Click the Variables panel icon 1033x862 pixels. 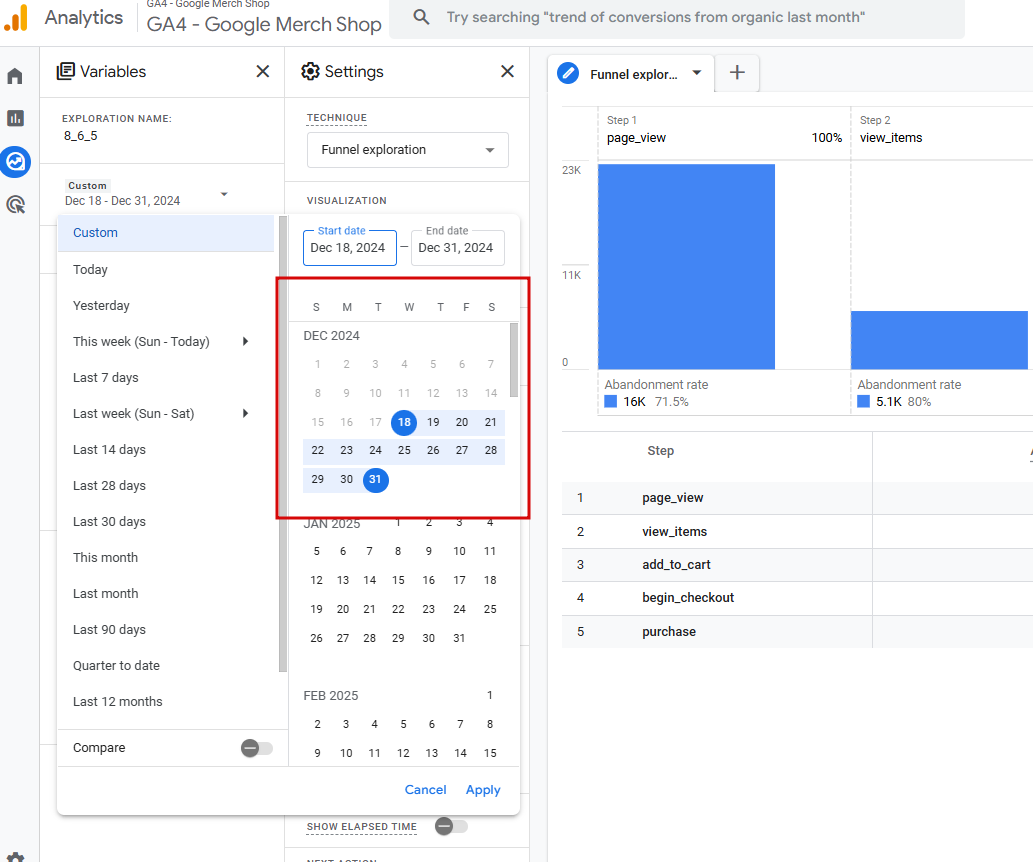65,71
